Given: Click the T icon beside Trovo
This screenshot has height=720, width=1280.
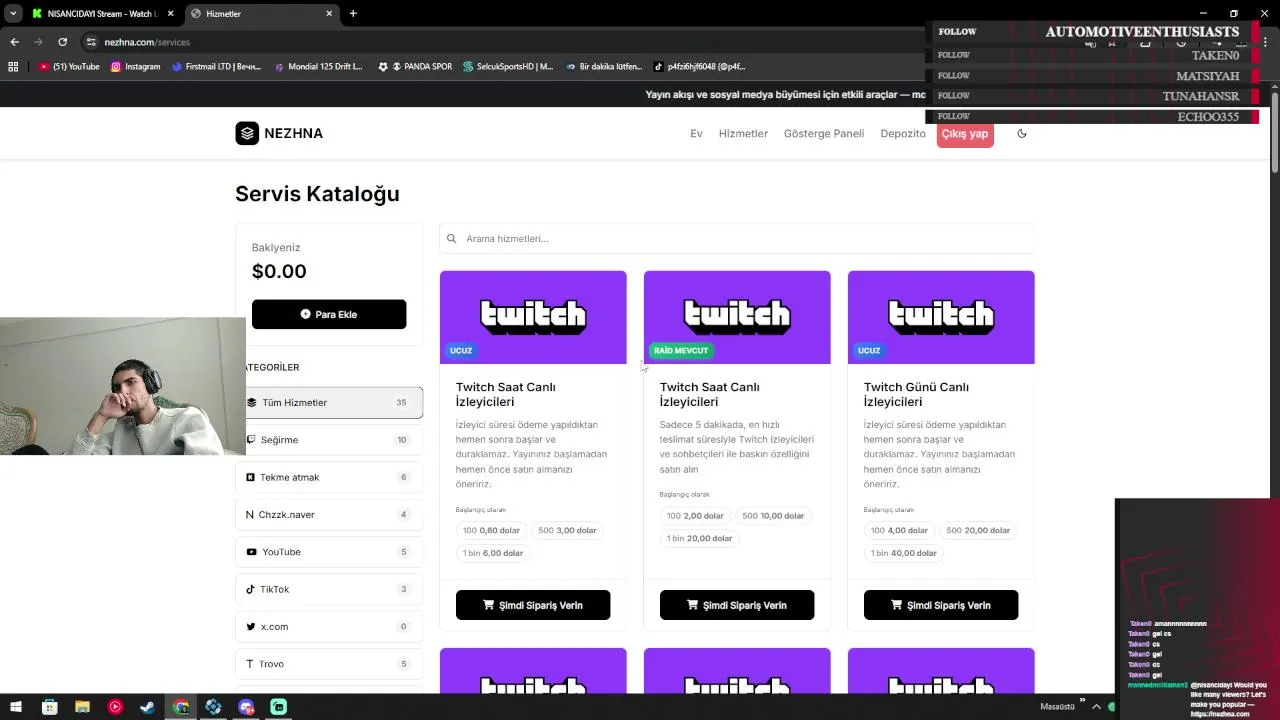Looking at the screenshot, I should tap(250, 664).
